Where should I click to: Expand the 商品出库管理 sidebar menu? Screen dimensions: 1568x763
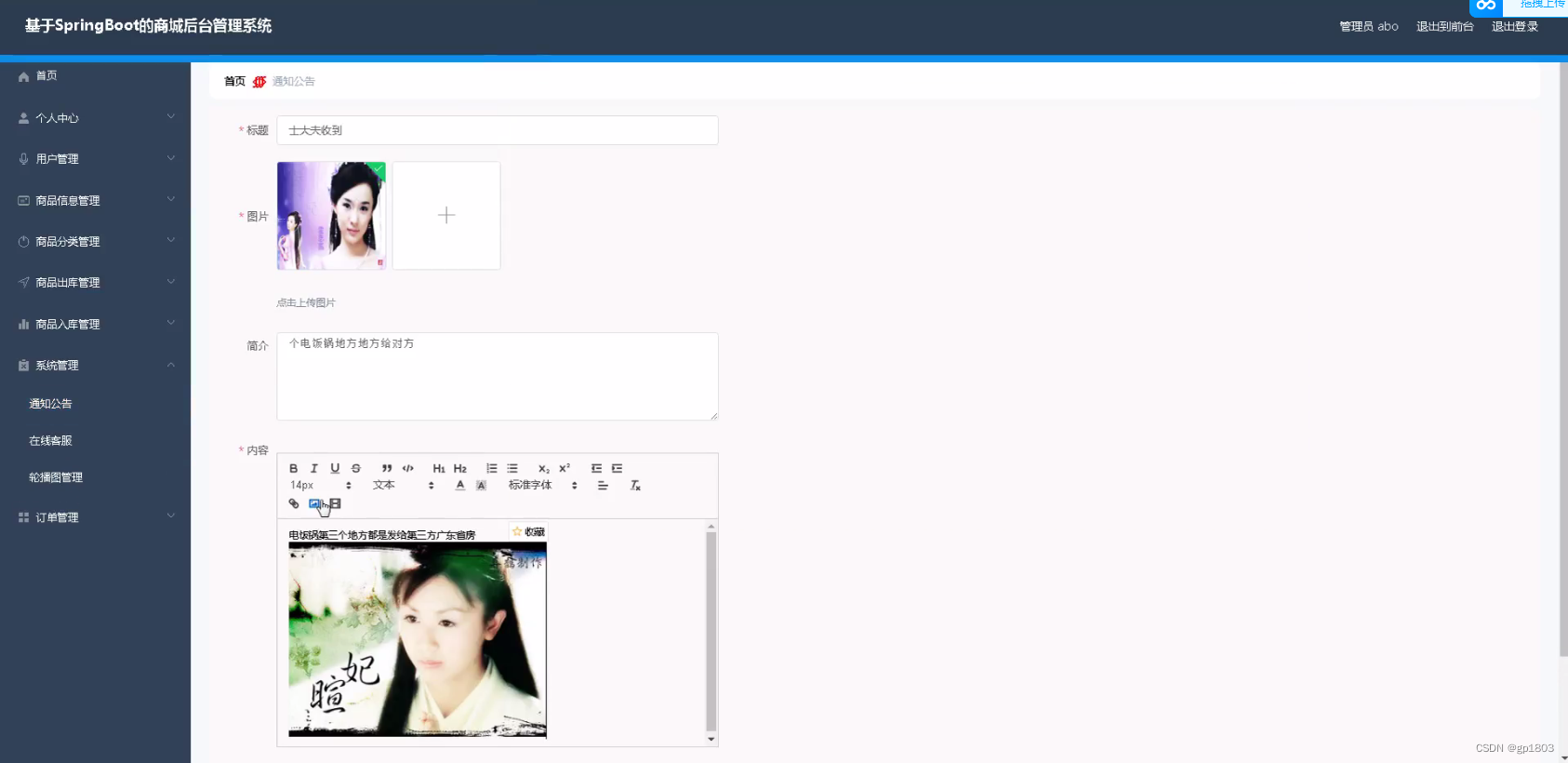point(95,283)
